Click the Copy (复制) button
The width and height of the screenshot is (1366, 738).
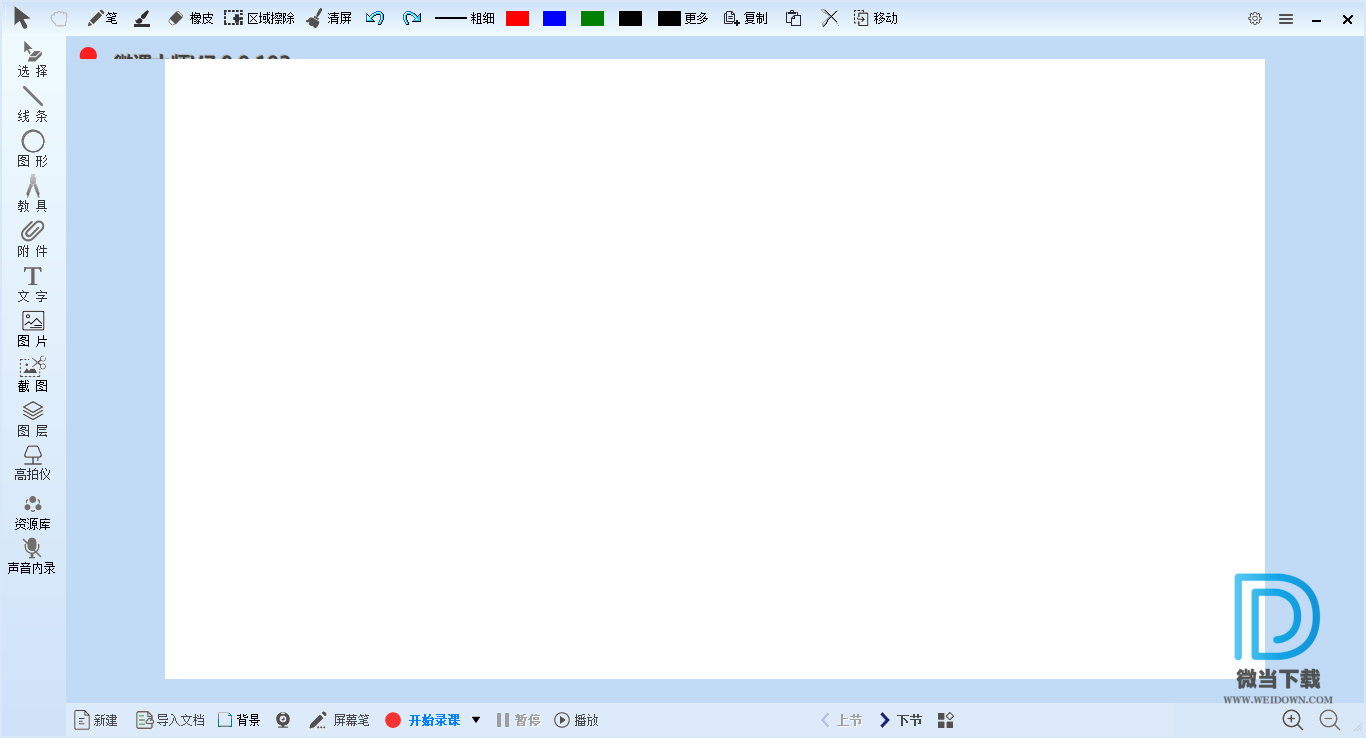pos(746,18)
